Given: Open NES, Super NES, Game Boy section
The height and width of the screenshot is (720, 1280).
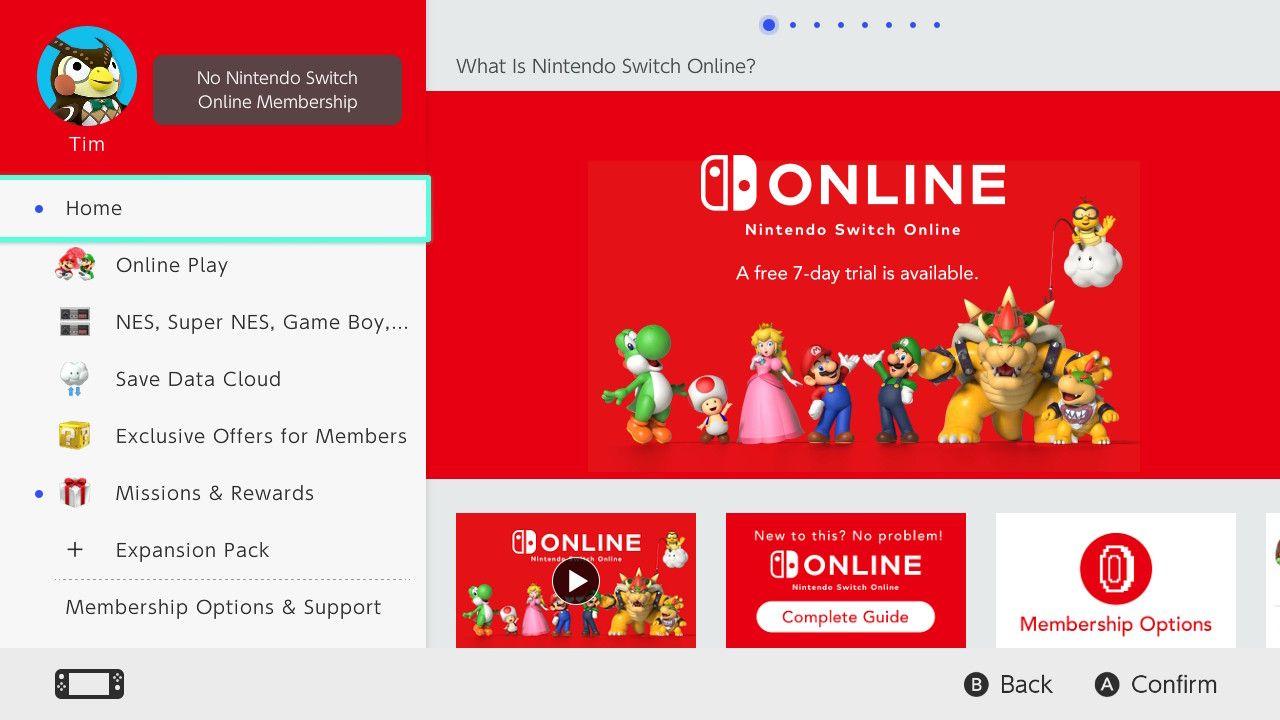Looking at the screenshot, I should tap(215, 322).
